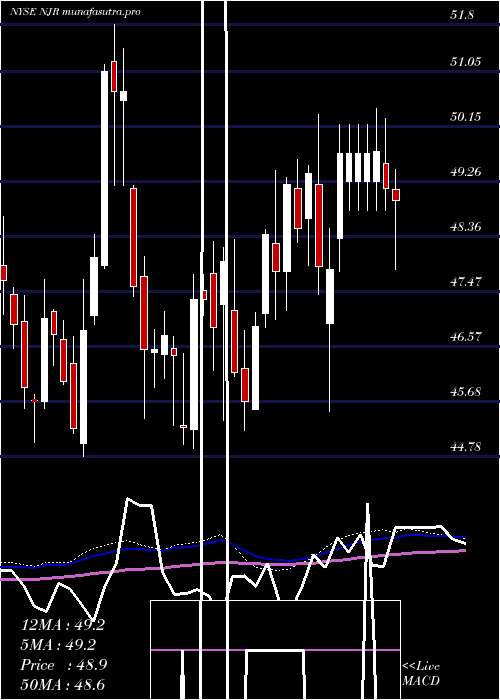Select the 45.68 price axis label
The height and width of the screenshot is (700, 500).
tap(466, 392)
